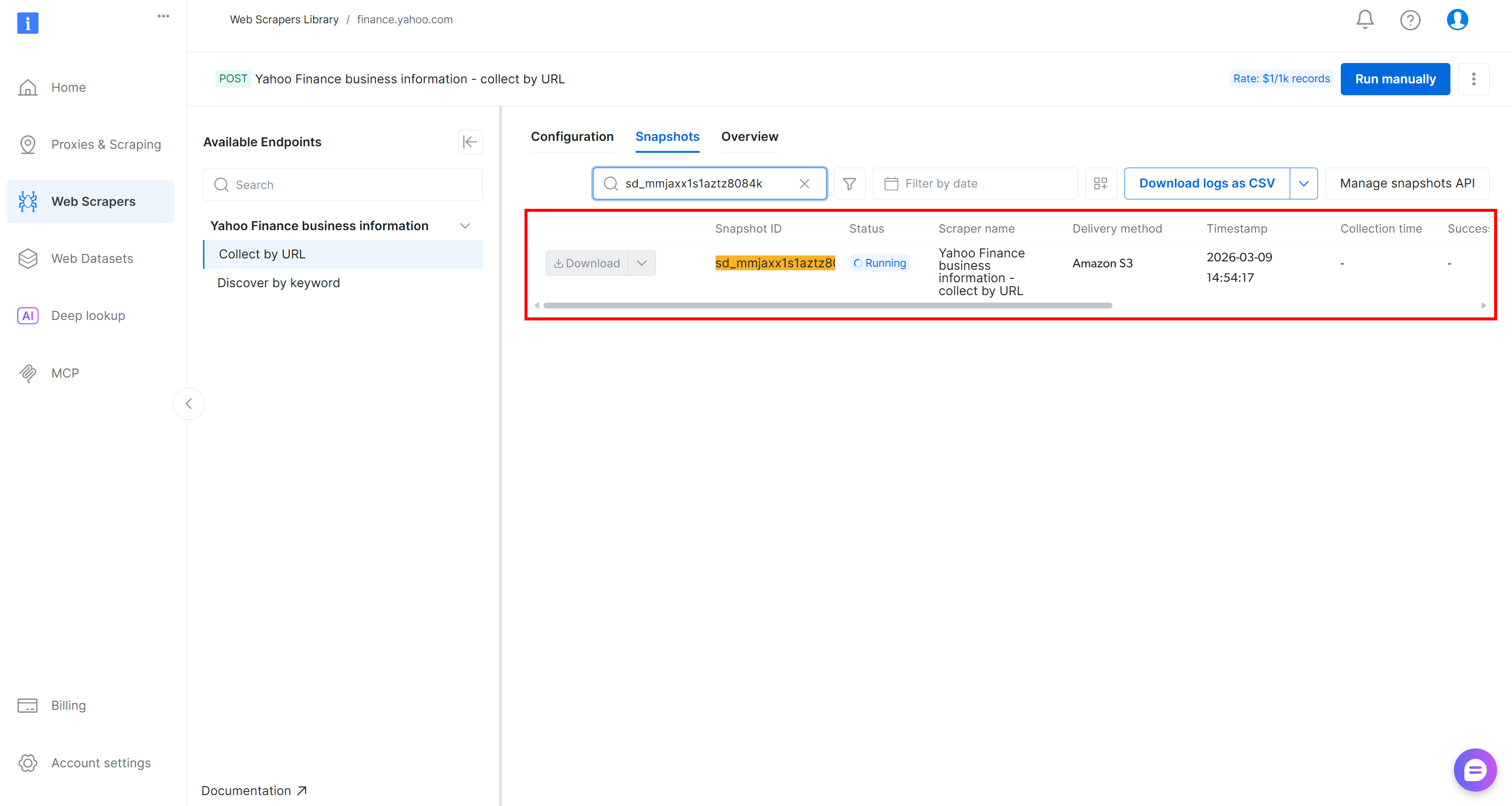The image size is (1512, 806).
Task: Open the help icon in the top bar
Action: coord(1410,20)
